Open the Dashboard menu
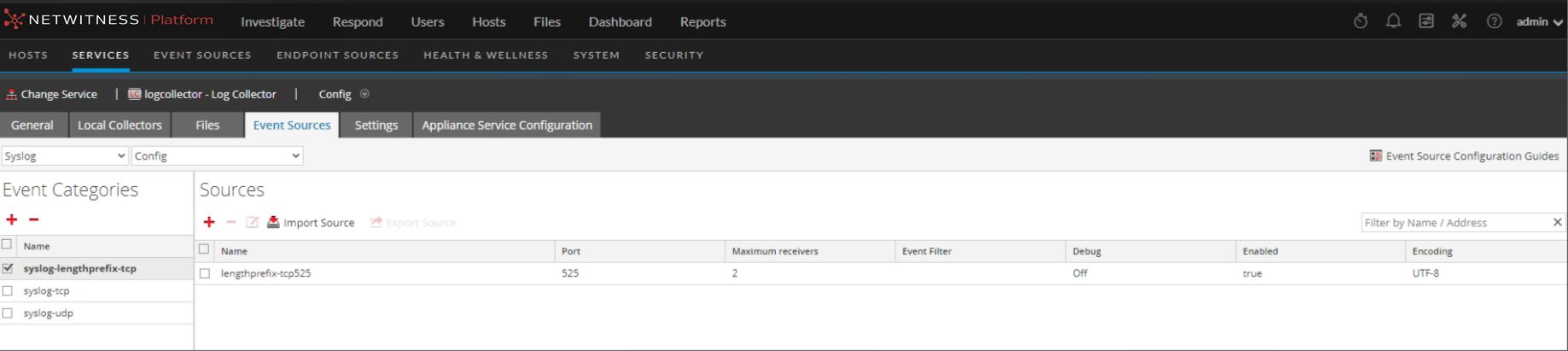This screenshot has width=1568, height=351. pos(621,21)
